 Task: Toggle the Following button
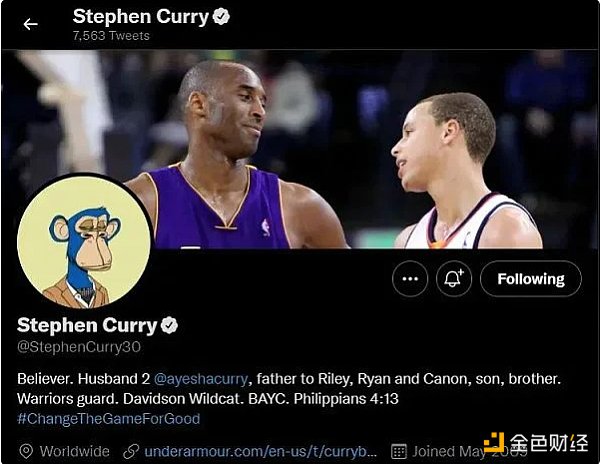pyautogui.click(x=531, y=279)
